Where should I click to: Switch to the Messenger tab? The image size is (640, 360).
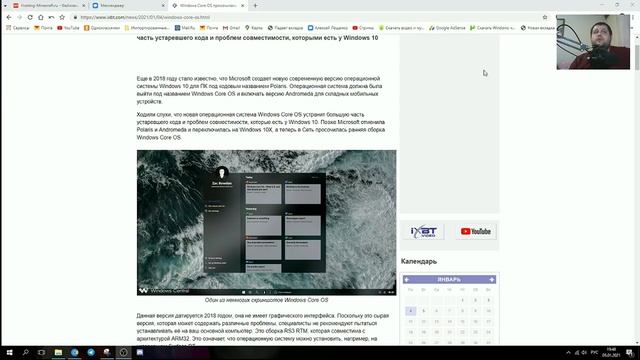tap(127, 6)
